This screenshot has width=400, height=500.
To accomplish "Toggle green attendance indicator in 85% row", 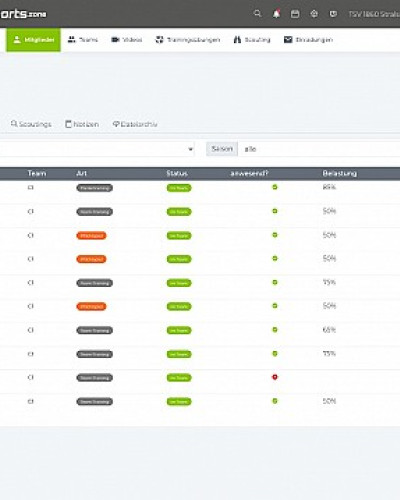I will coord(275,187).
